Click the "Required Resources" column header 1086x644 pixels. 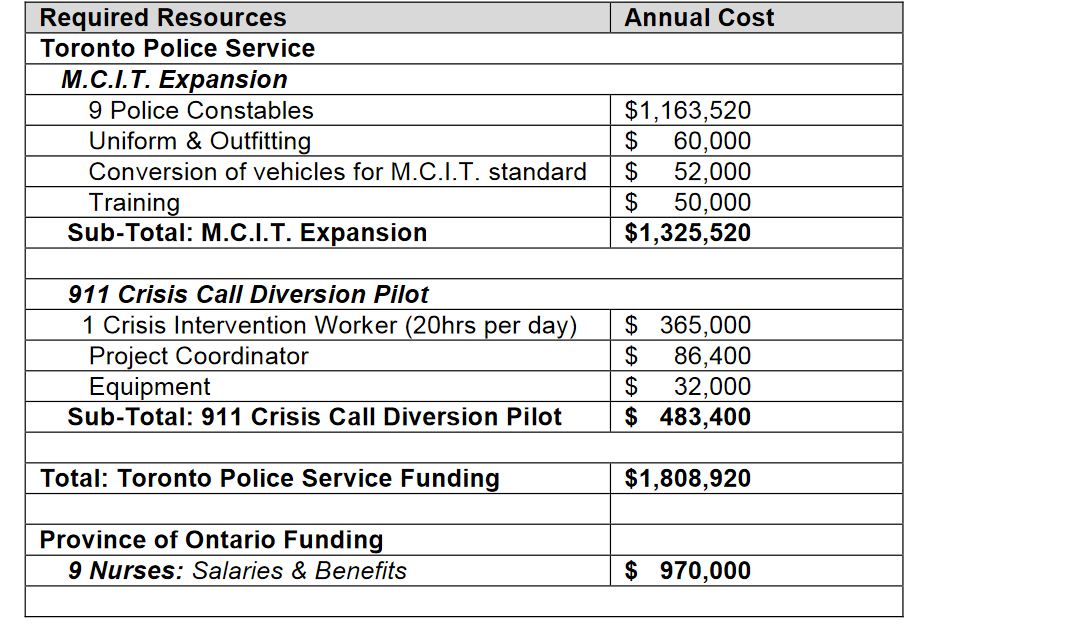(x=163, y=18)
